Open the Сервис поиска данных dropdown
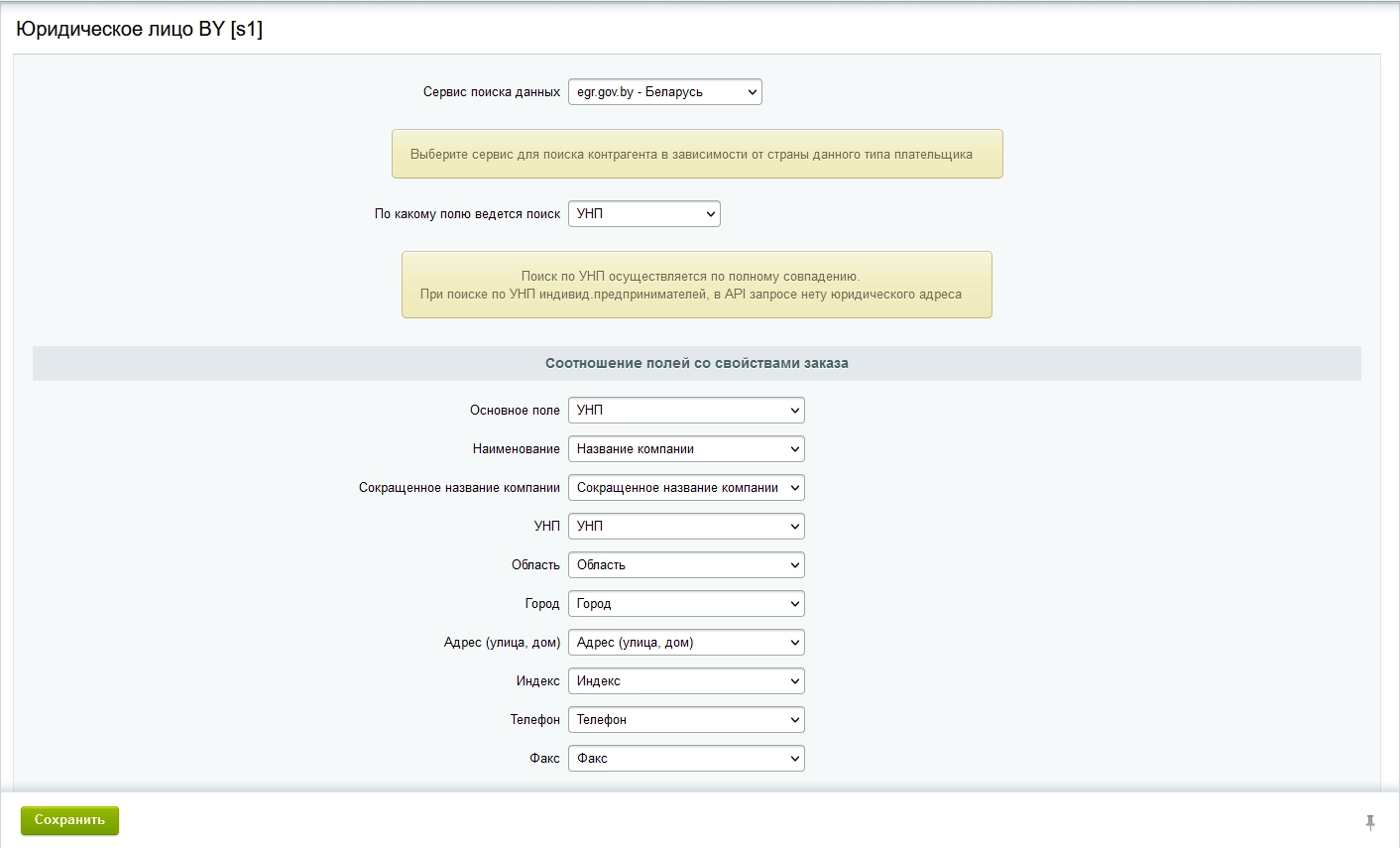The width and height of the screenshot is (1400, 848). tap(664, 92)
